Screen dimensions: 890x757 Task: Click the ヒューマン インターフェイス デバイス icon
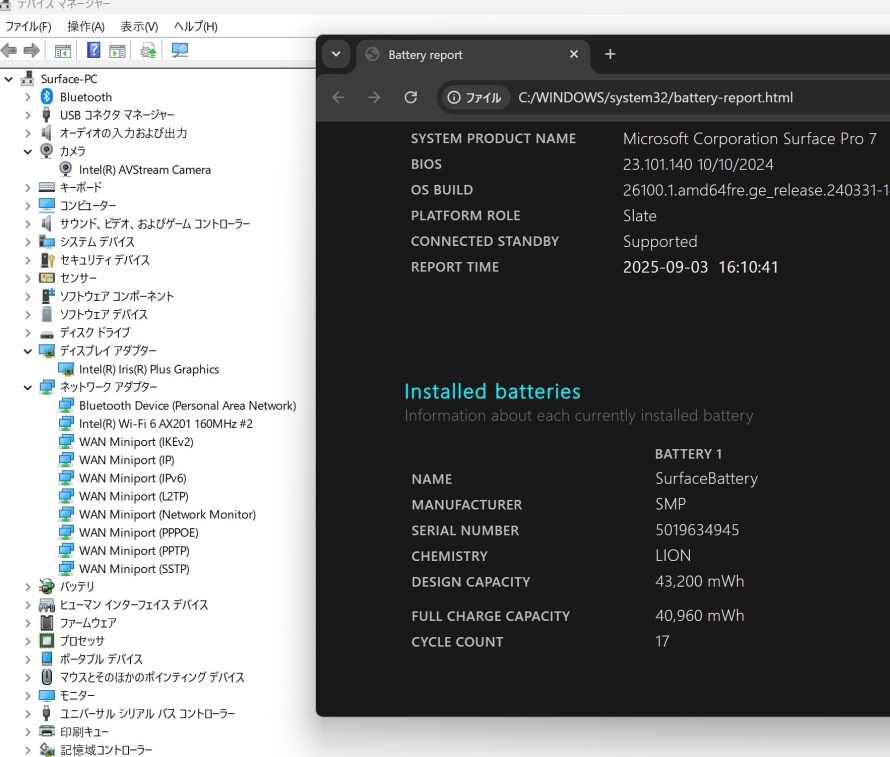(x=47, y=605)
